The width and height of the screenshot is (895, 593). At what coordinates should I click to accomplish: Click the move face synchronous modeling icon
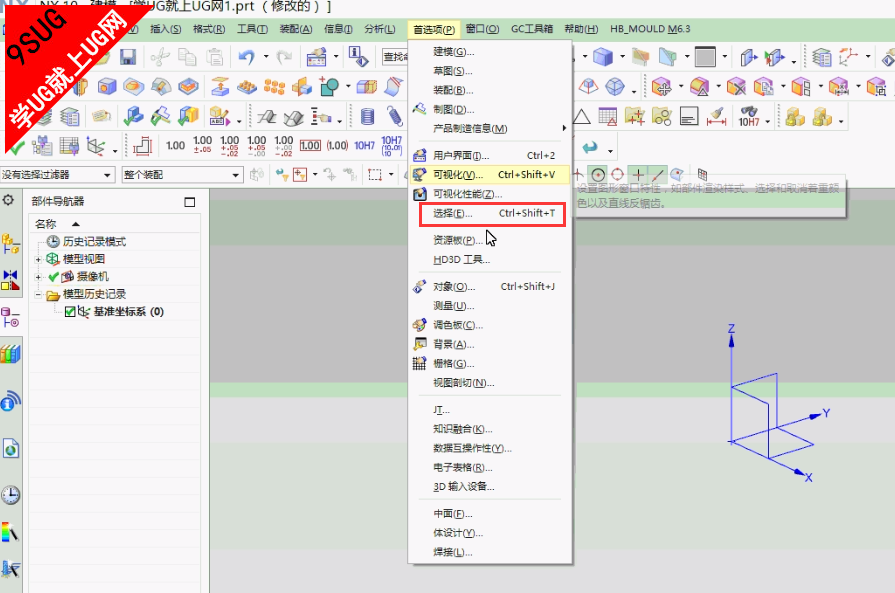(x=662, y=87)
